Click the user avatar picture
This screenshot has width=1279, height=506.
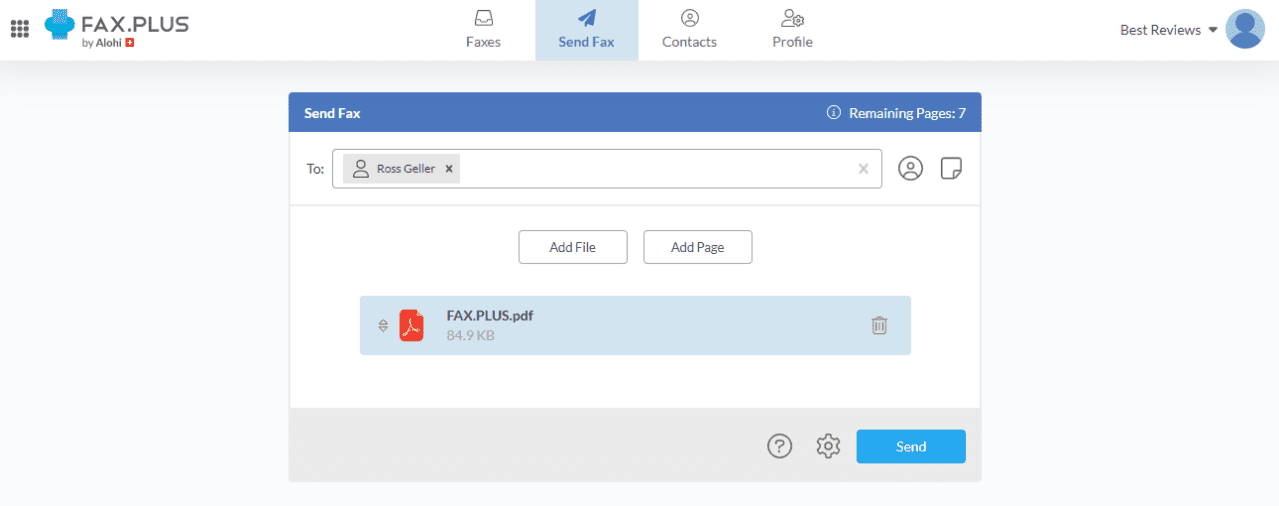pyautogui.click(x=1244, y=29)
